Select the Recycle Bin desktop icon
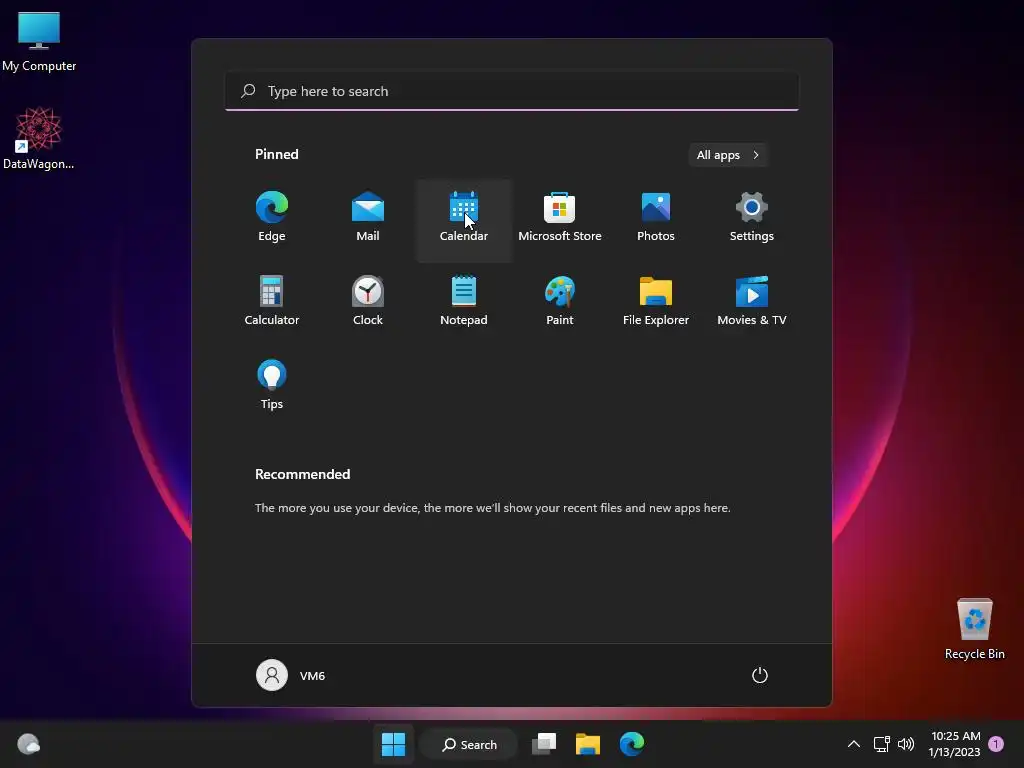The image size is (1024, 768). 974,630
